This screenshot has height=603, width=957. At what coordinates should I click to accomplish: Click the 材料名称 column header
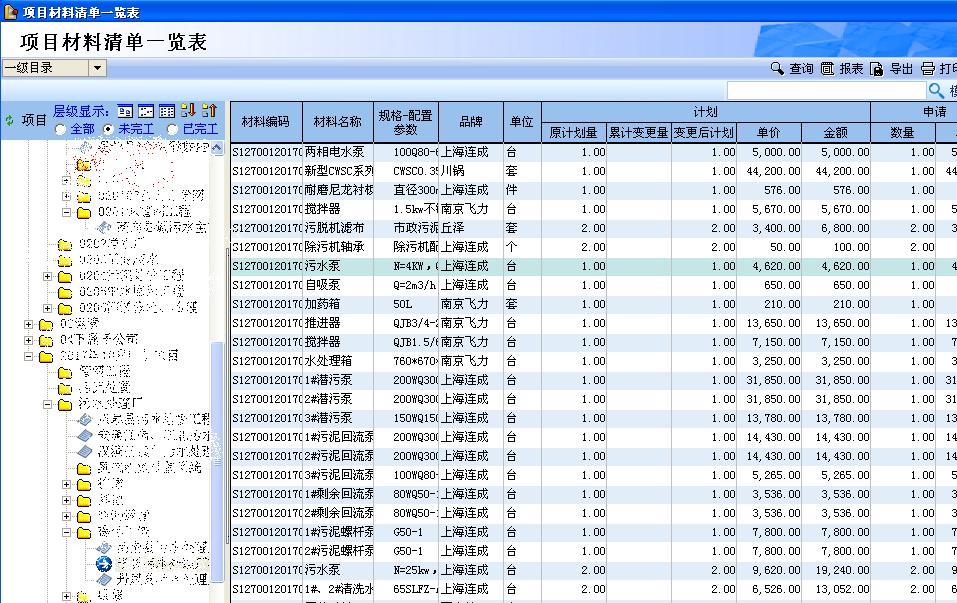tap(337, 122)
